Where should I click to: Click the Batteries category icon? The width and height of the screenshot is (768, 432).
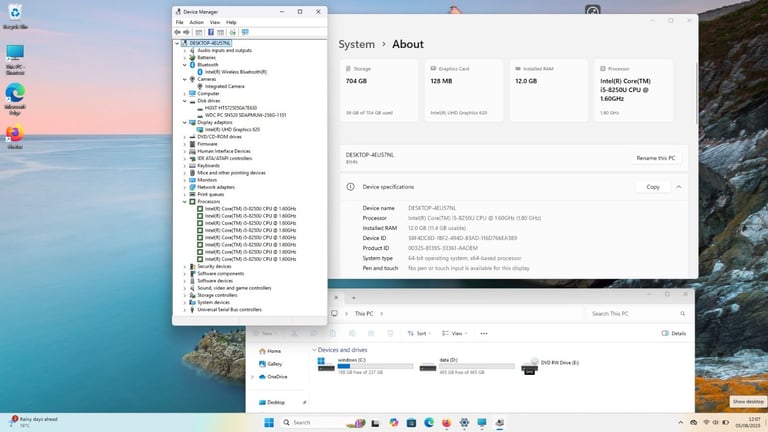point(192,57)
